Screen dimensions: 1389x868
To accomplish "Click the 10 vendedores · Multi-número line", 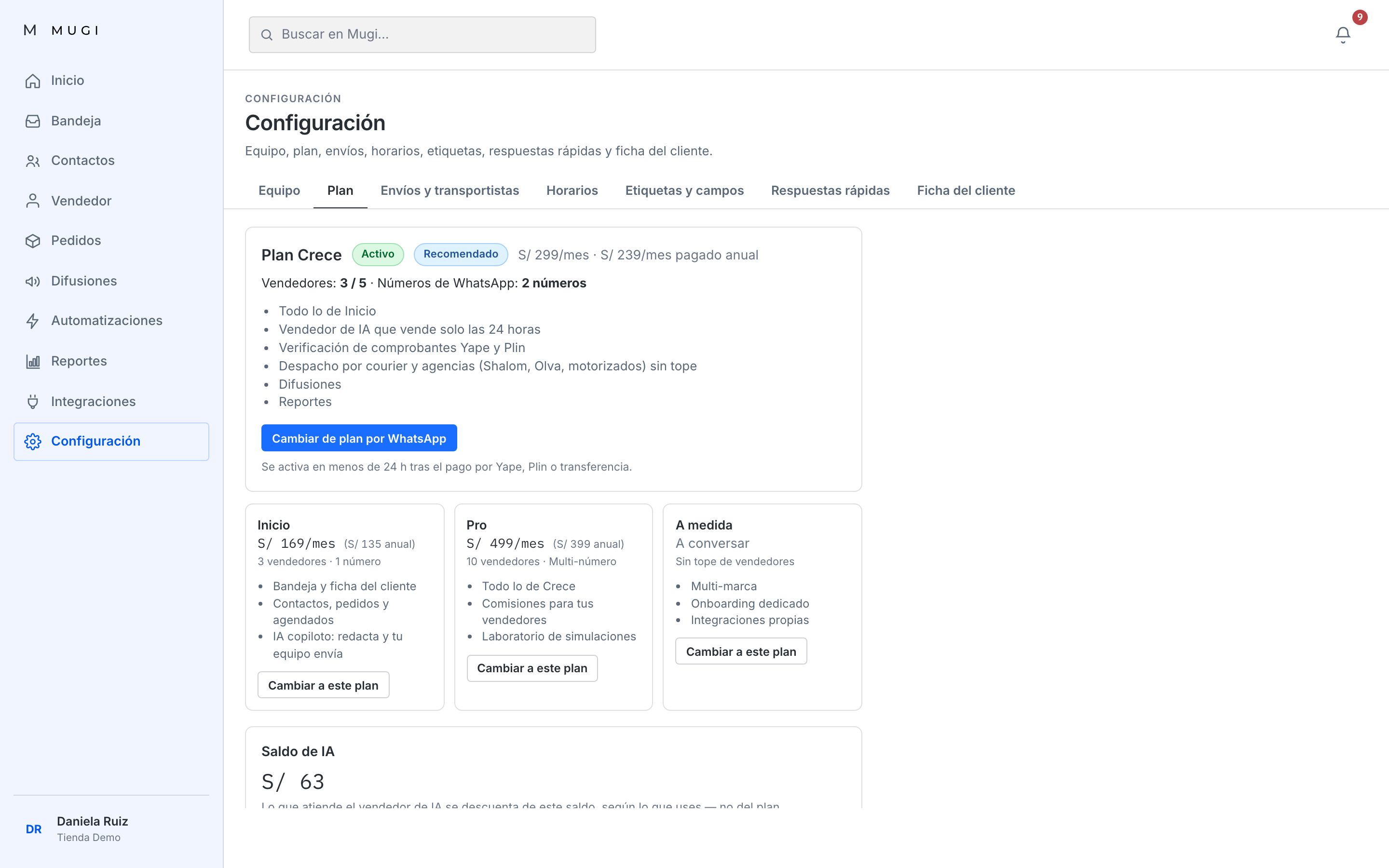I will (x=541, y=561).
